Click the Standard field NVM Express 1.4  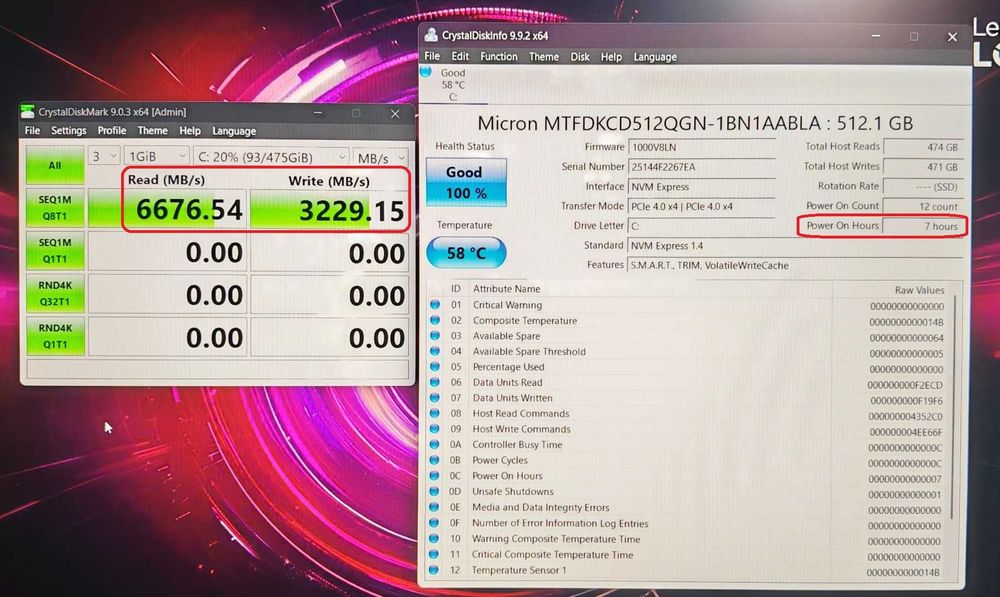795,246
